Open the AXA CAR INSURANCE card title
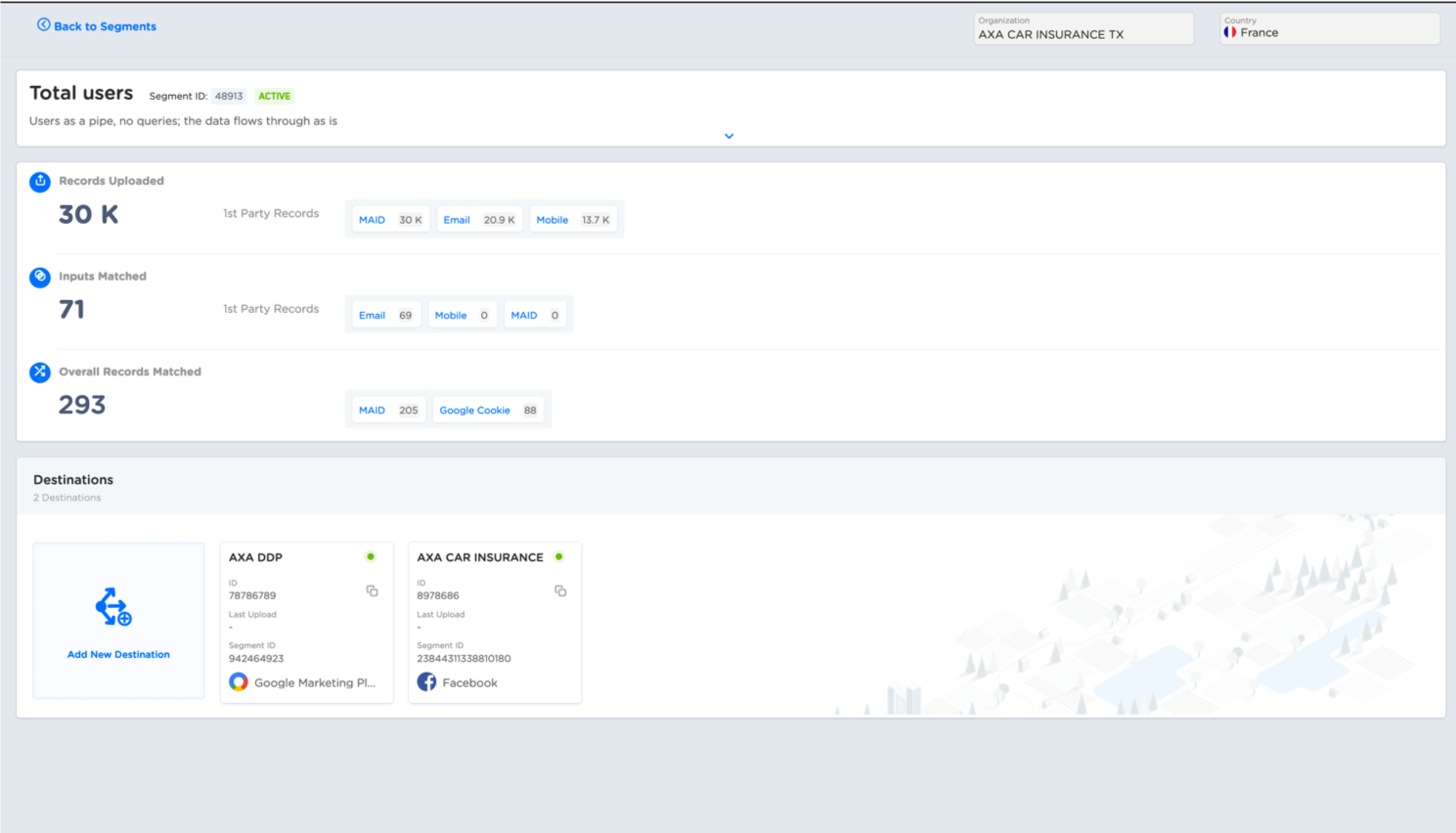Viewport: 1456px width, 833px height. click(x=480, y=557)
